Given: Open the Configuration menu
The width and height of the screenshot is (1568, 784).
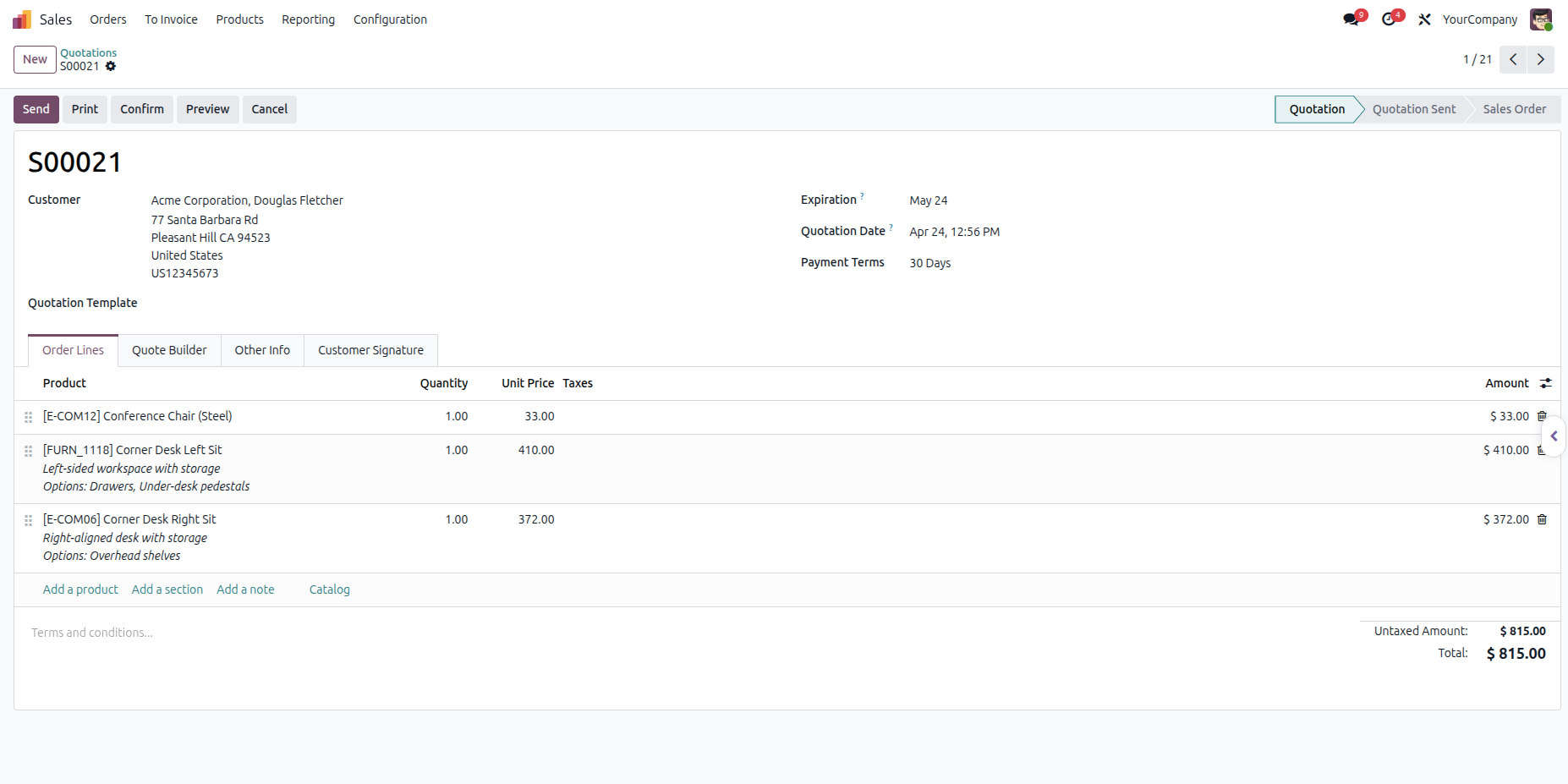Looking at the screenshot, I should tap(390, 19).
